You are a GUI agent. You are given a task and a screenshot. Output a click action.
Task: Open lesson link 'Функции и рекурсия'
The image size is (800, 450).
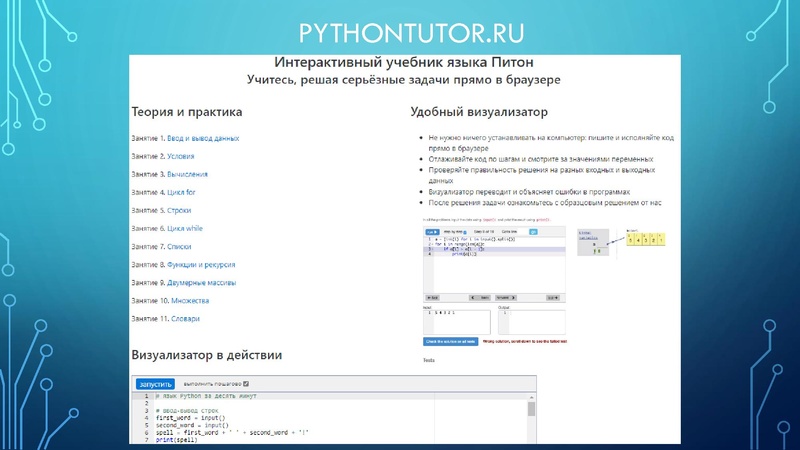pyautogui.click(x=201, y=265)
